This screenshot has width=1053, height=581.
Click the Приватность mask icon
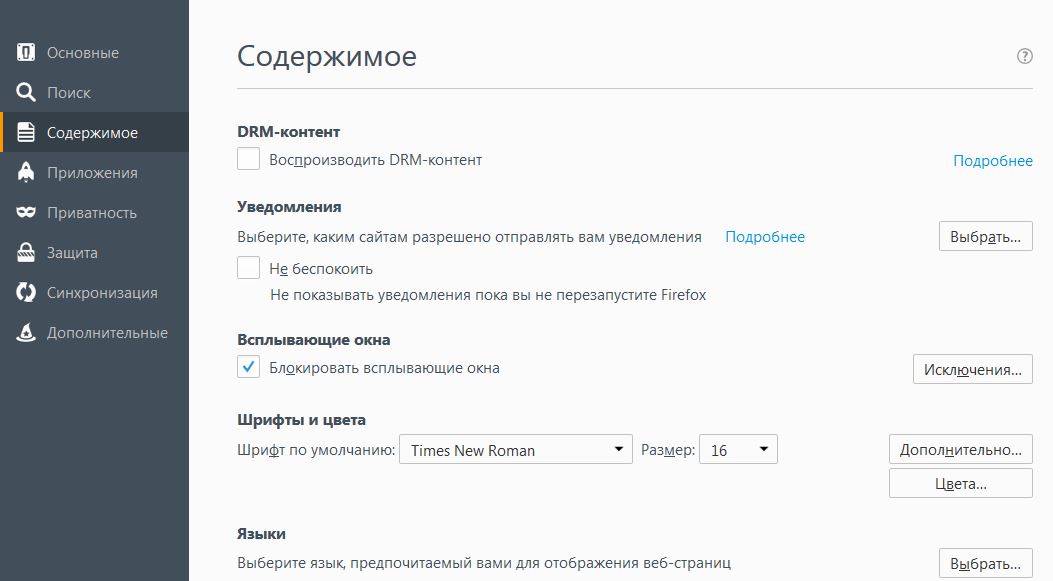[x=27, y=213]
